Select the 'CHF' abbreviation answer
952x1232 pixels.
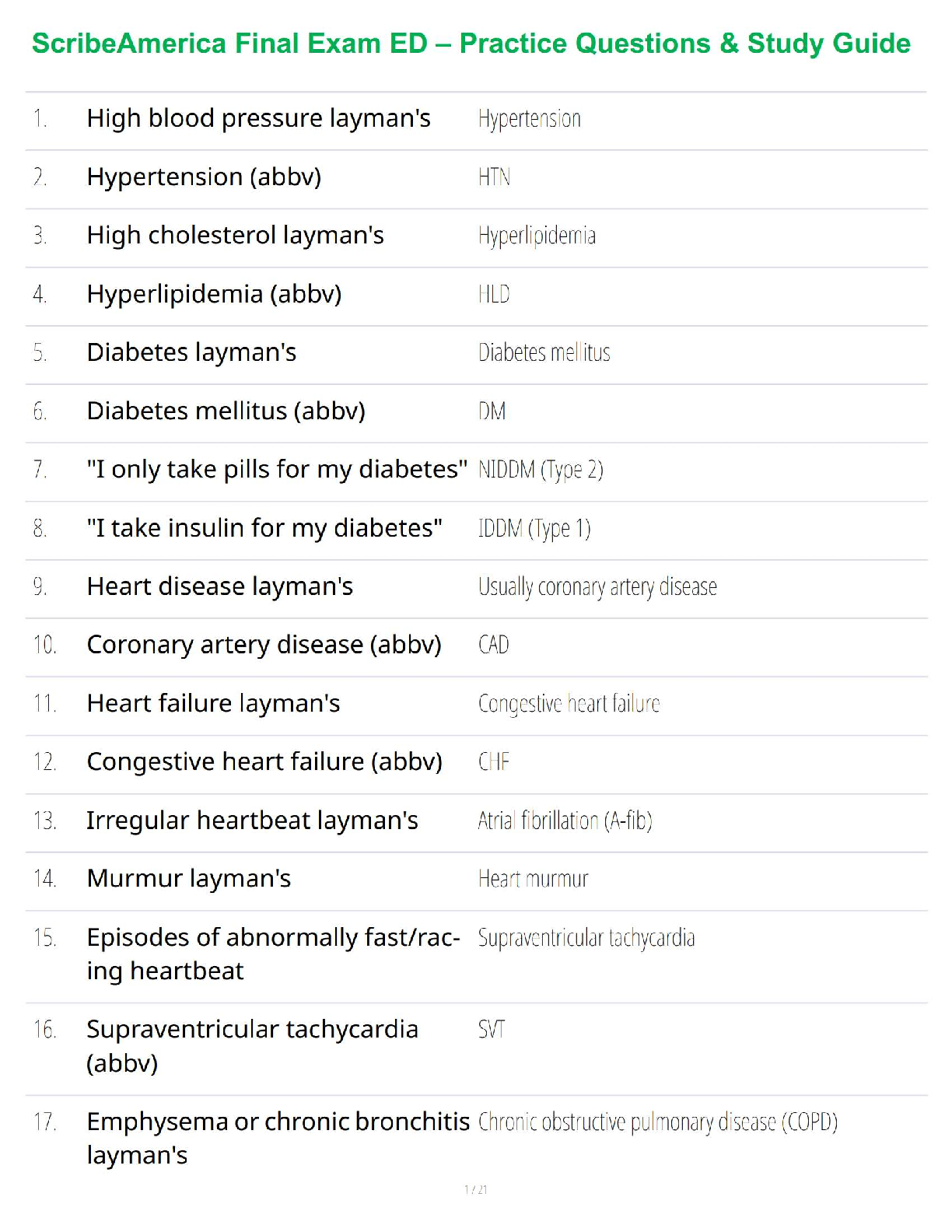[493, 761]
